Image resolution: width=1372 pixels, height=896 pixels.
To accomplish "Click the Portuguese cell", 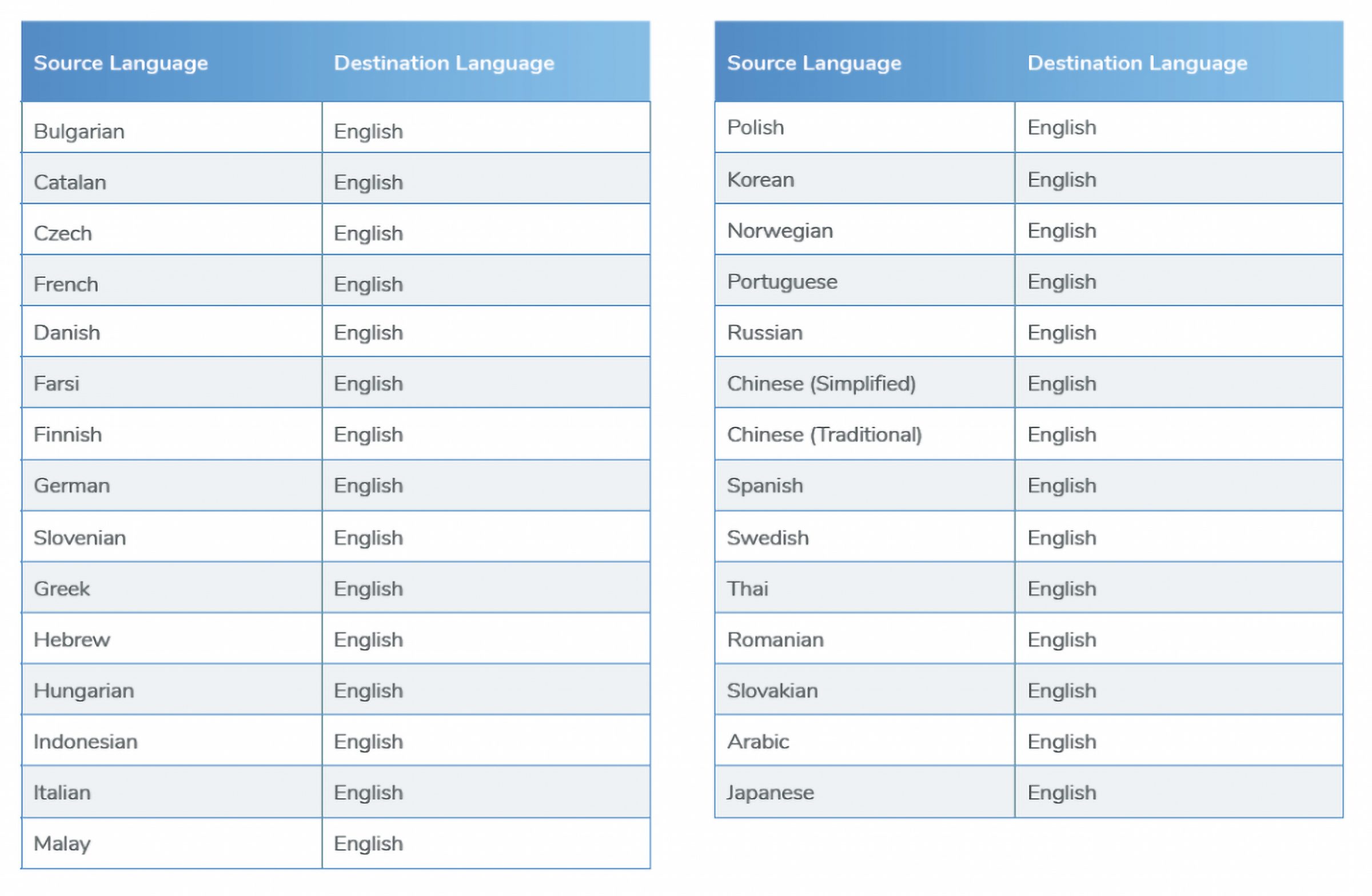I will point(865,280).
